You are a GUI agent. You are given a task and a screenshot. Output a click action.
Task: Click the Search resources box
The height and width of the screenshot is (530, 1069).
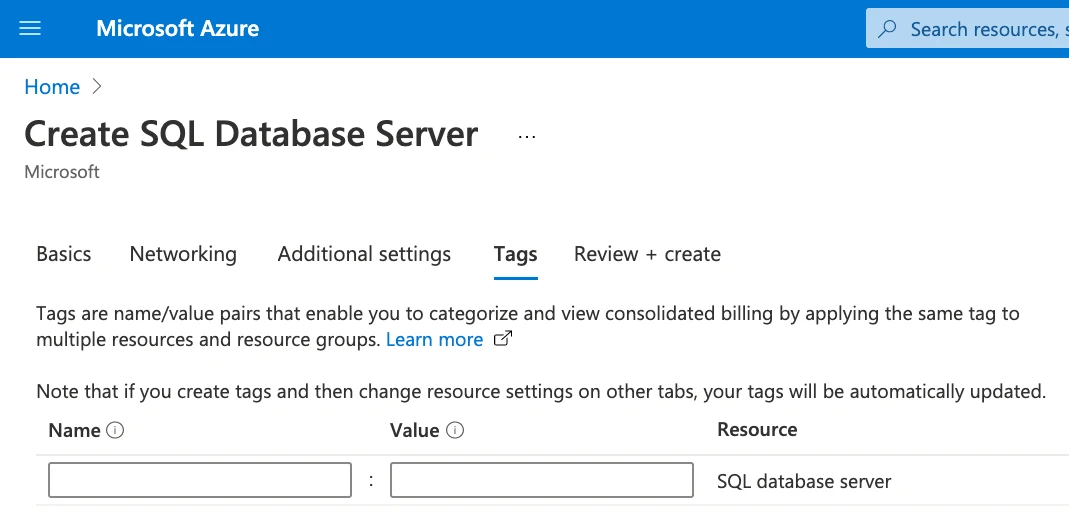pyautogui.click(x=967, y=29)
